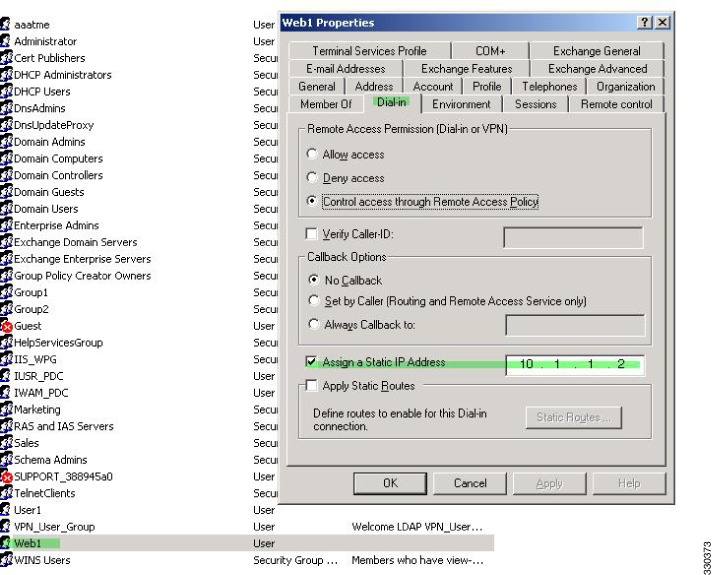Click the help question mark icon in title bar

644,22
